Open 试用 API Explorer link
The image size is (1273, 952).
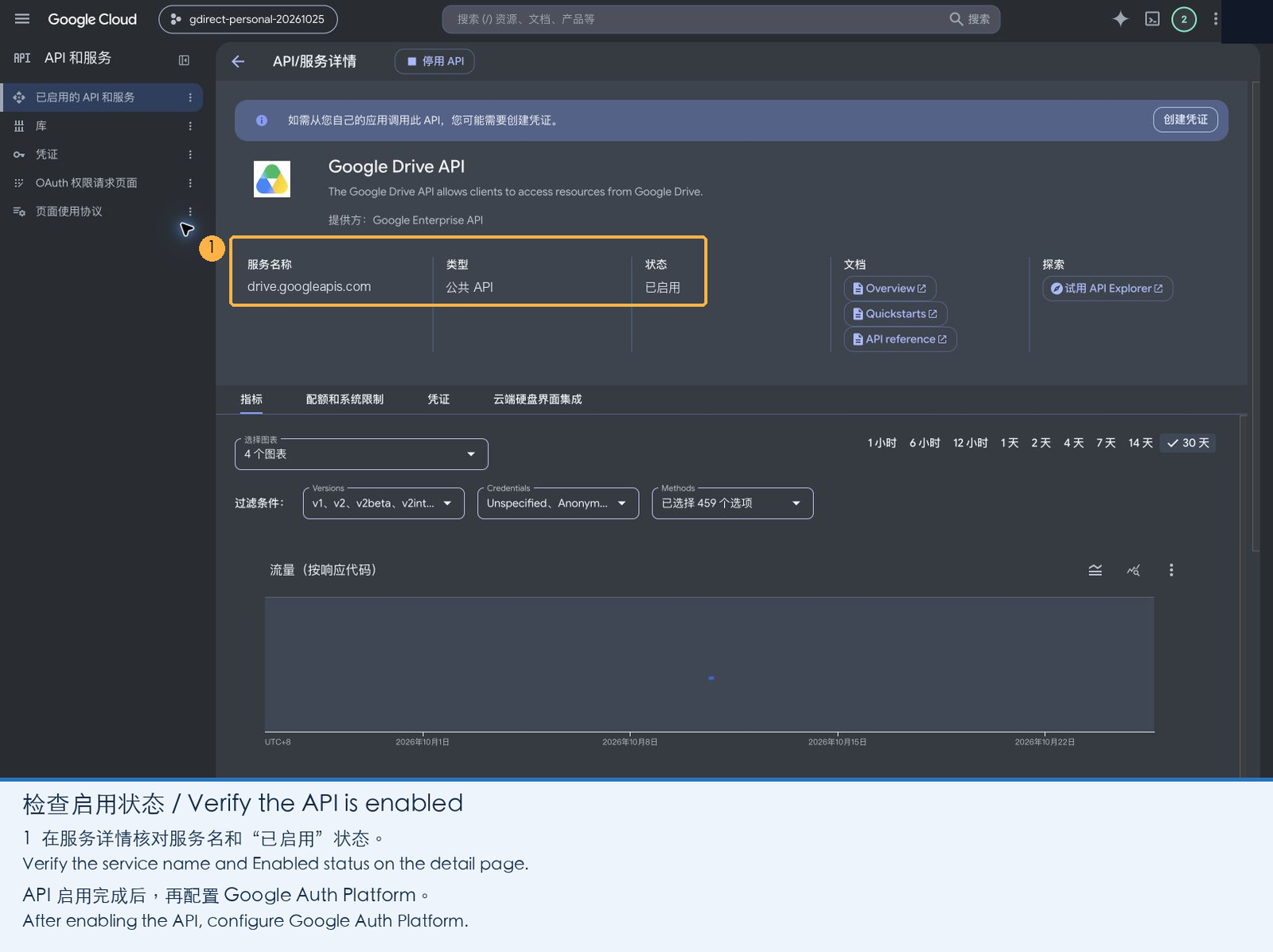(x=1108, y=289)
